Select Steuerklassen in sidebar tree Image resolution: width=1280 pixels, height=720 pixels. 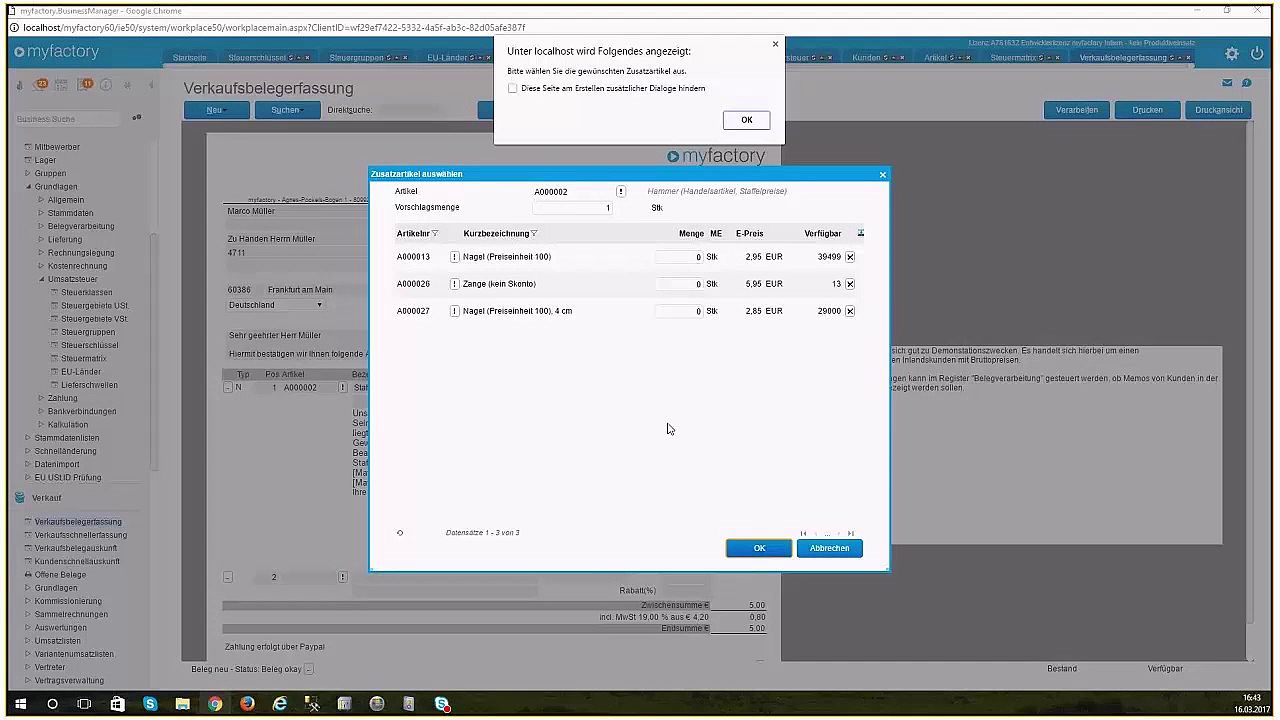pos(87,292)
